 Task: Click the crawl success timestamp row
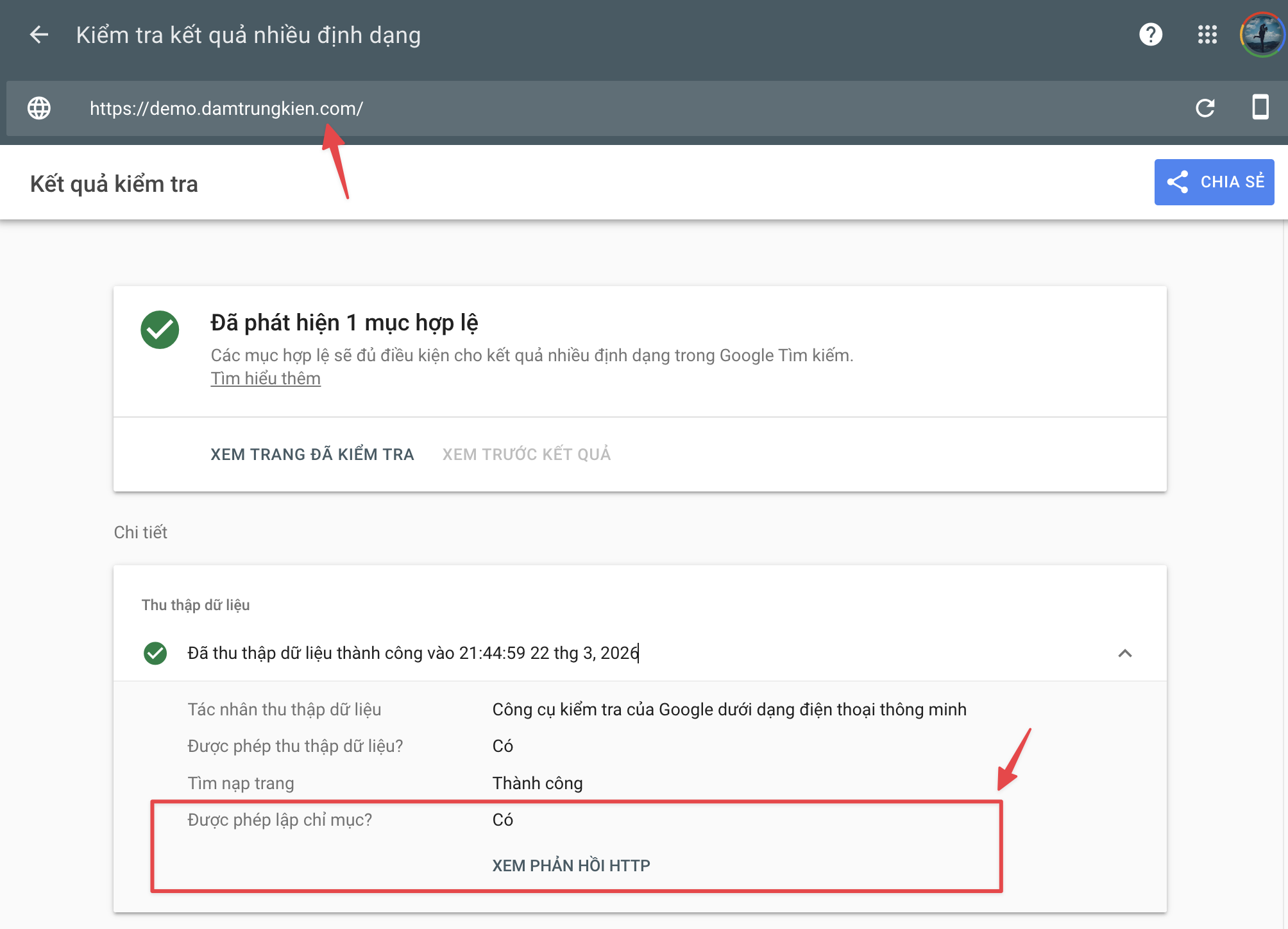(x=413, y=653)
